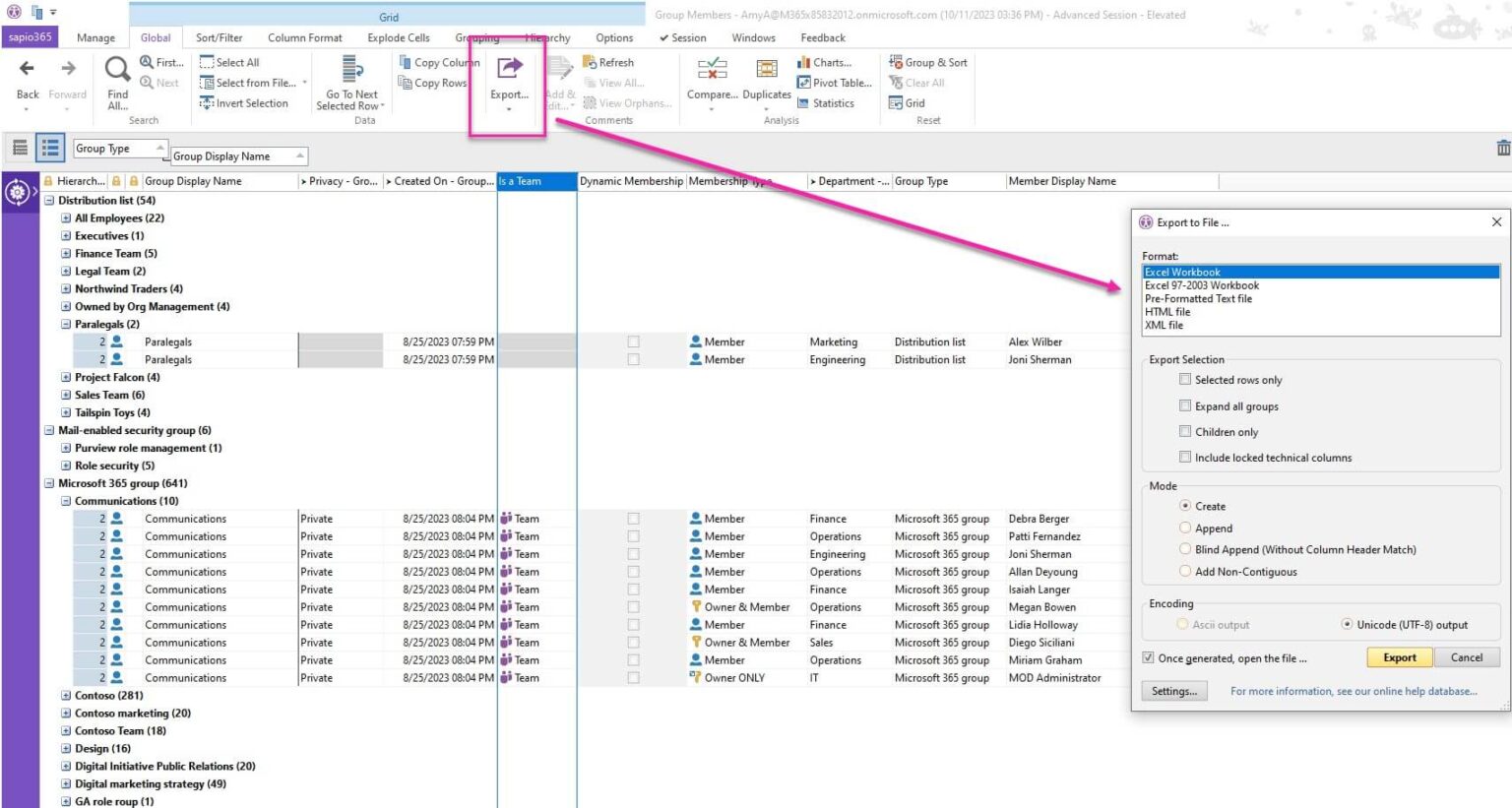This screenshot has width=1512, height=808.
Task: Switch to Column Format tab
Action: point(305,37)
